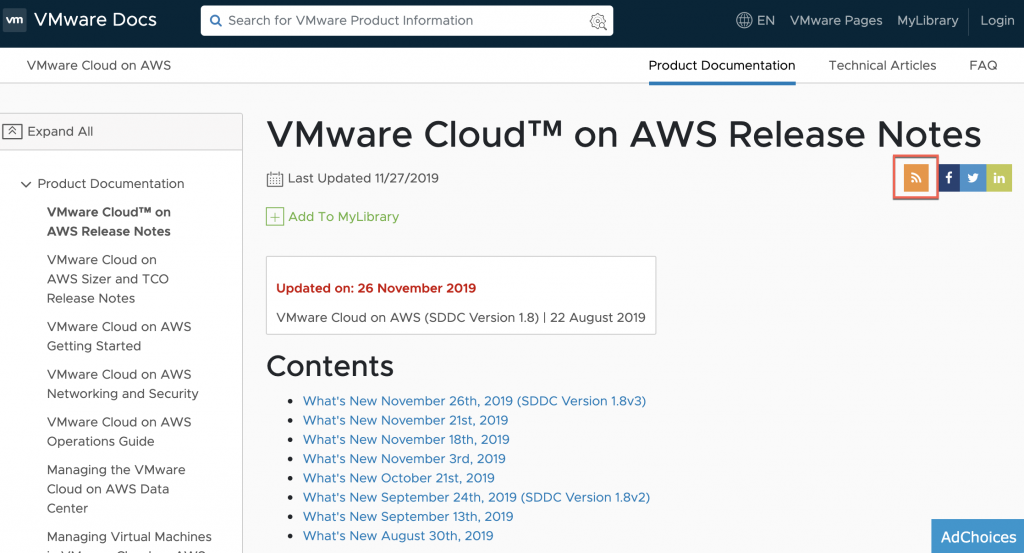Click the AdChoices button
The width and height of the screenshot is (1024, 553).
[977, 537]
